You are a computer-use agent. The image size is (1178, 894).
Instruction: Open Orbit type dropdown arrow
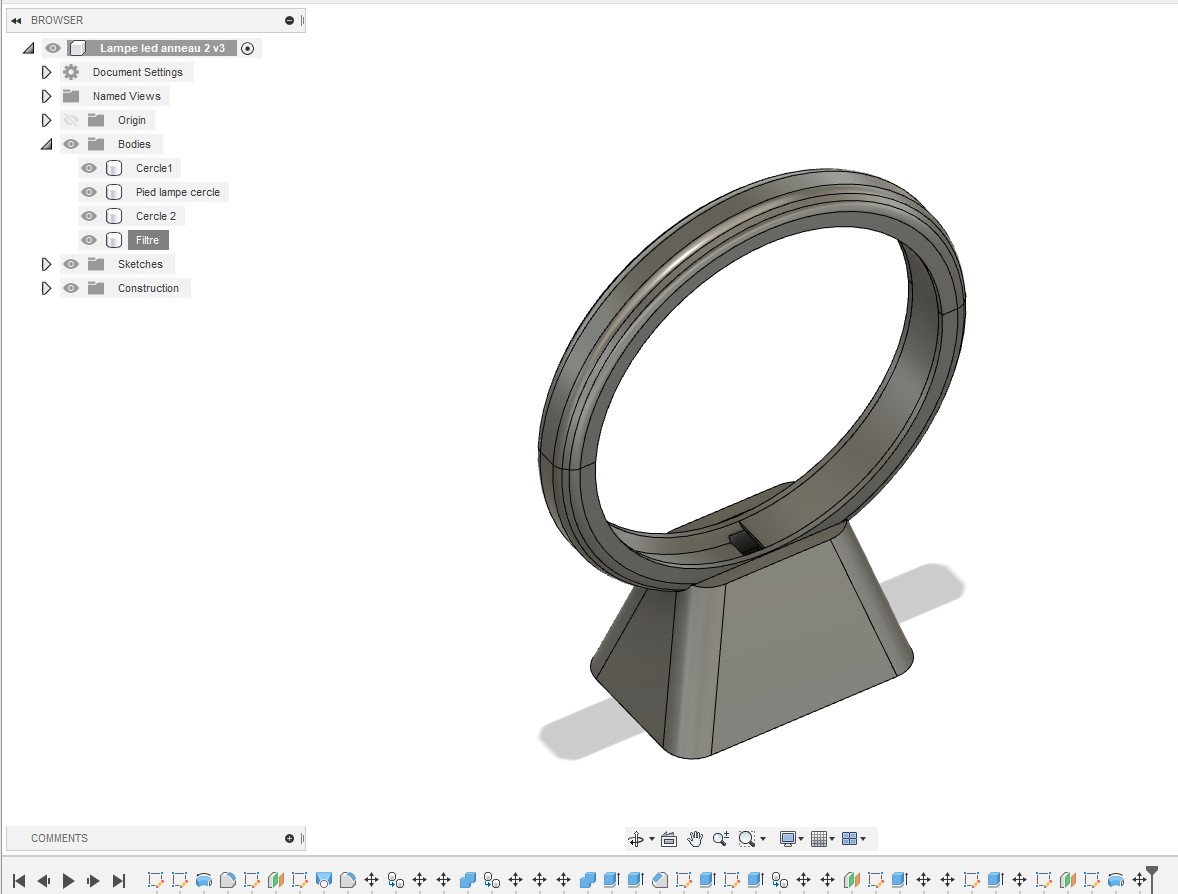651,839
